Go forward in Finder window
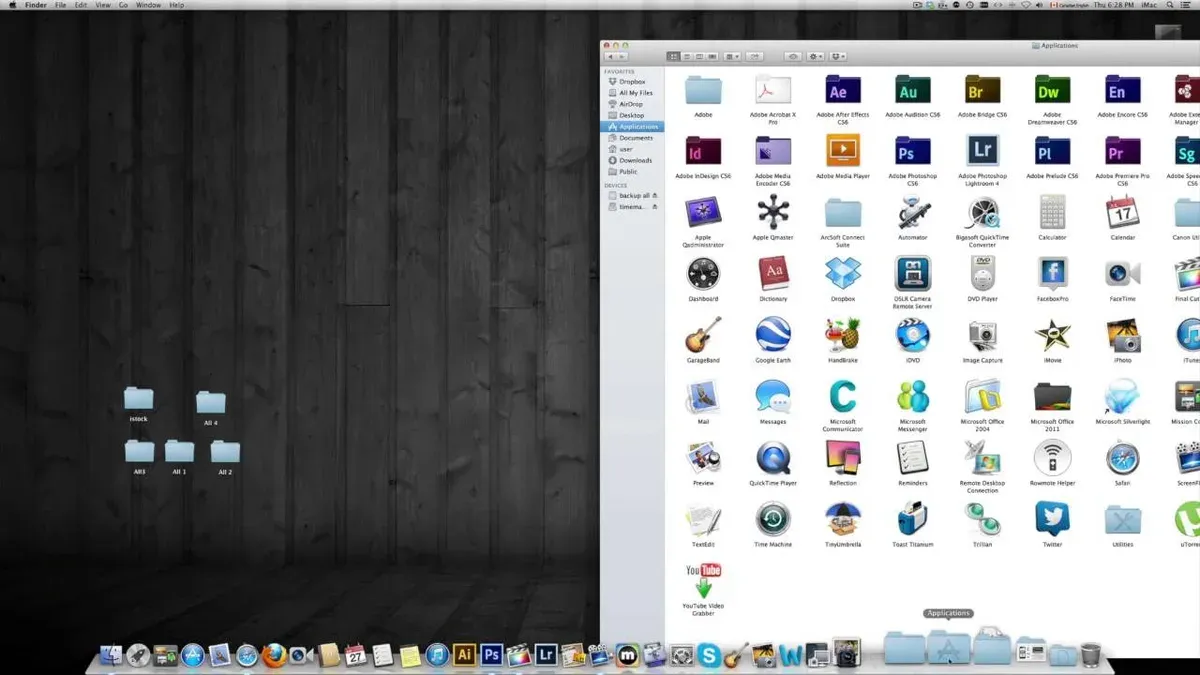This screenshot has width=1200, height=675. point(623,57)
